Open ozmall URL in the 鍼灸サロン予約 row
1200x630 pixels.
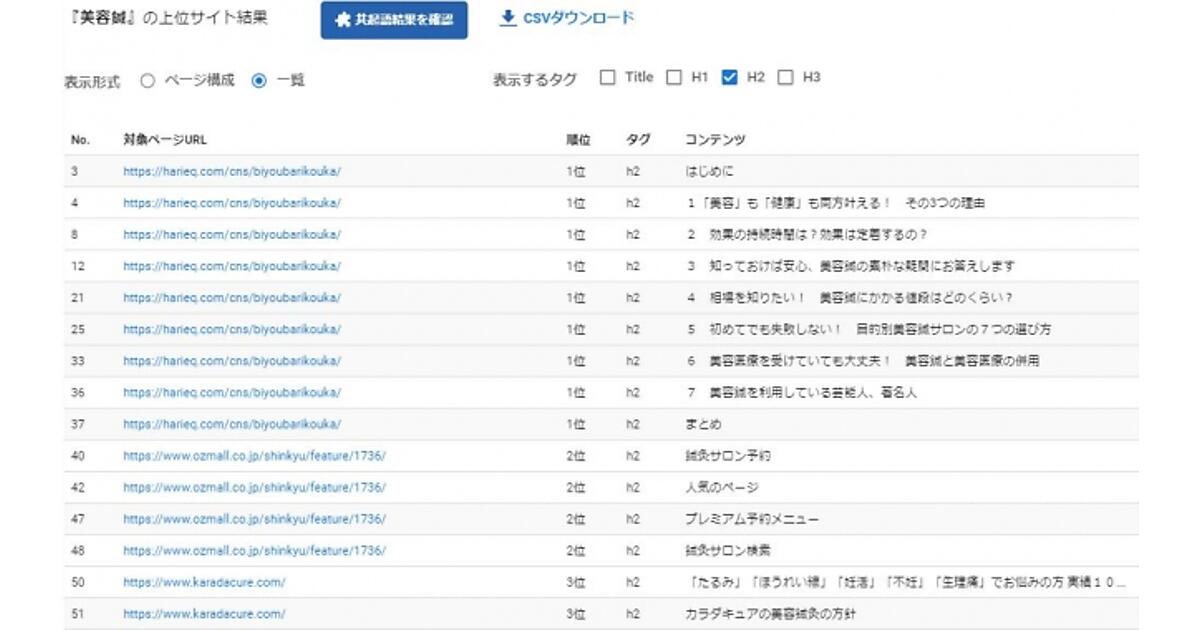(254, 456)
